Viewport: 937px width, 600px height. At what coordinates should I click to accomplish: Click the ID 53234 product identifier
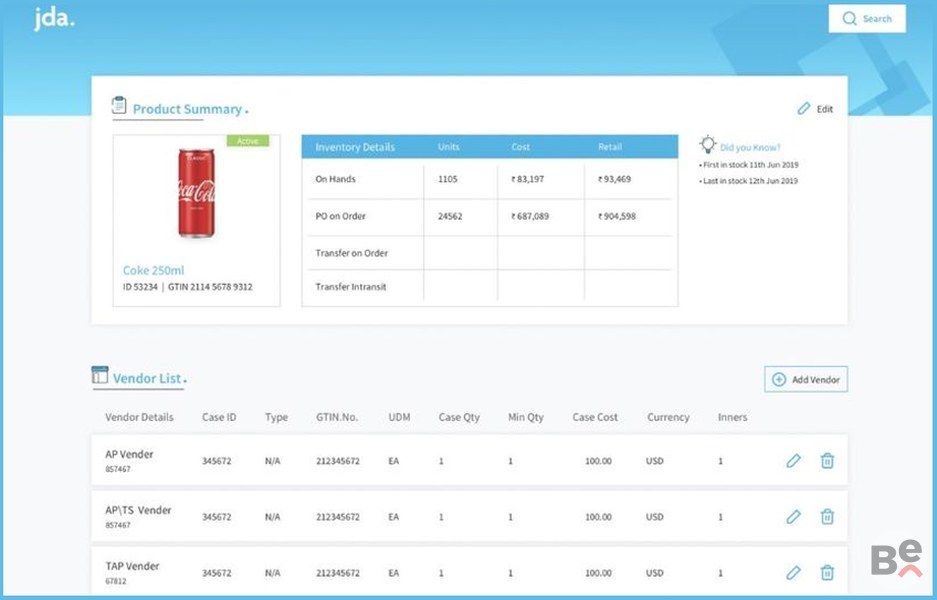[140, 287]
